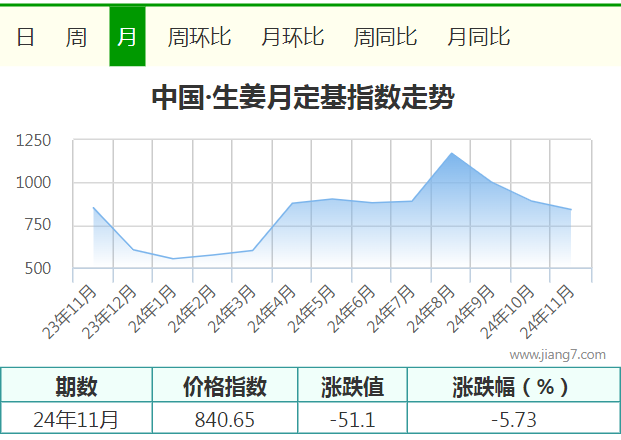The height and width of the screenshot is (440, 621).
Task: Click the 24年7月 axis label
Action: pyautogui.click(x=391, y=309)
